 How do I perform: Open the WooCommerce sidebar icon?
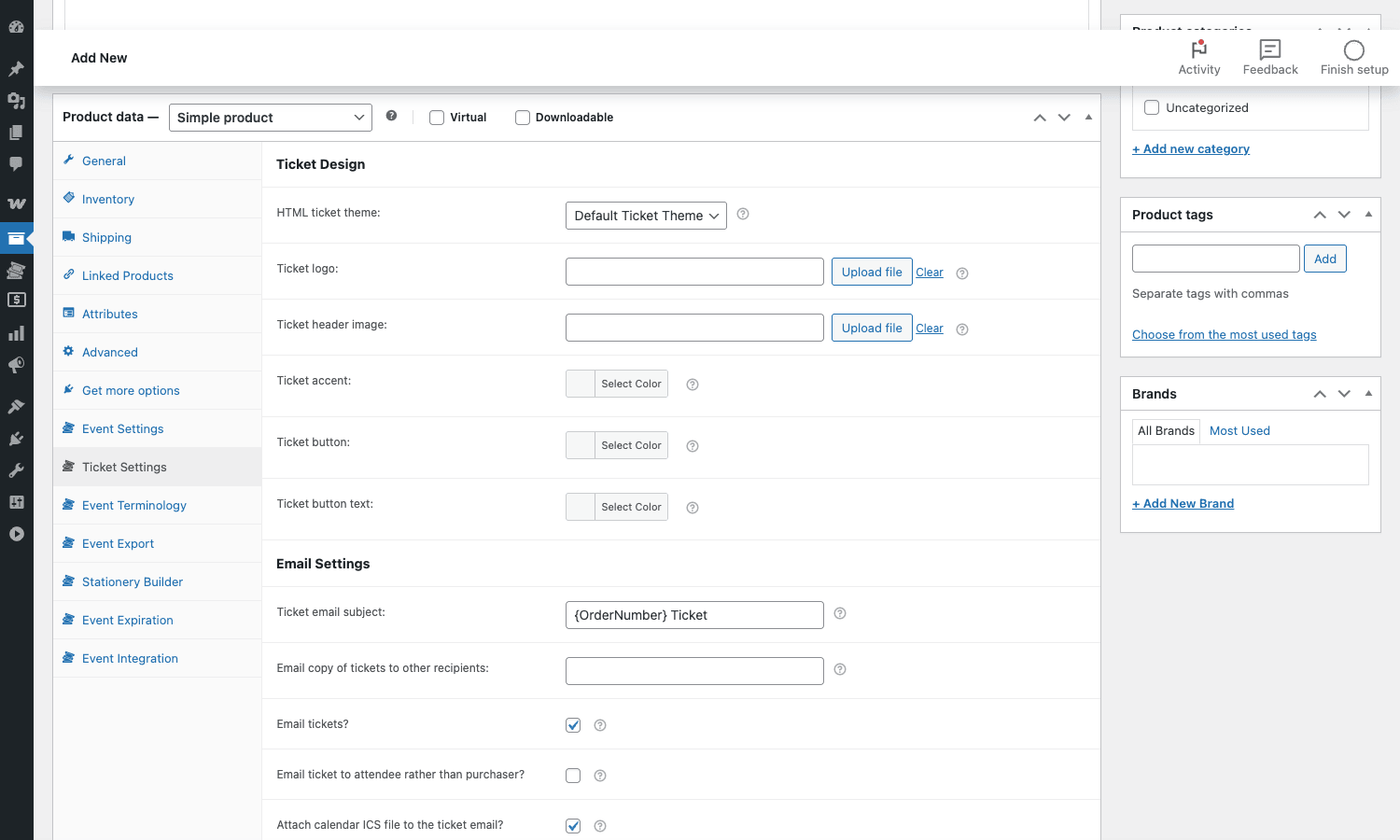coord(16,203)
